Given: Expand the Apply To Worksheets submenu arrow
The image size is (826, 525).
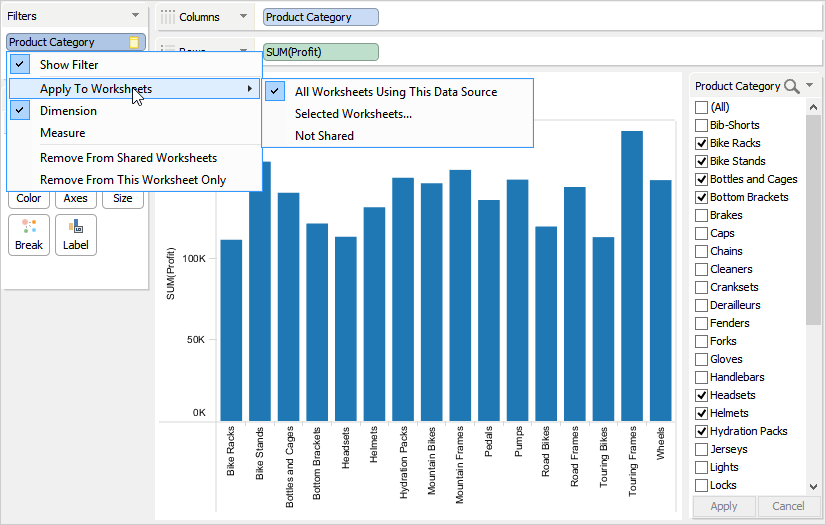Looking at the screenshot, I should (250, 89).
